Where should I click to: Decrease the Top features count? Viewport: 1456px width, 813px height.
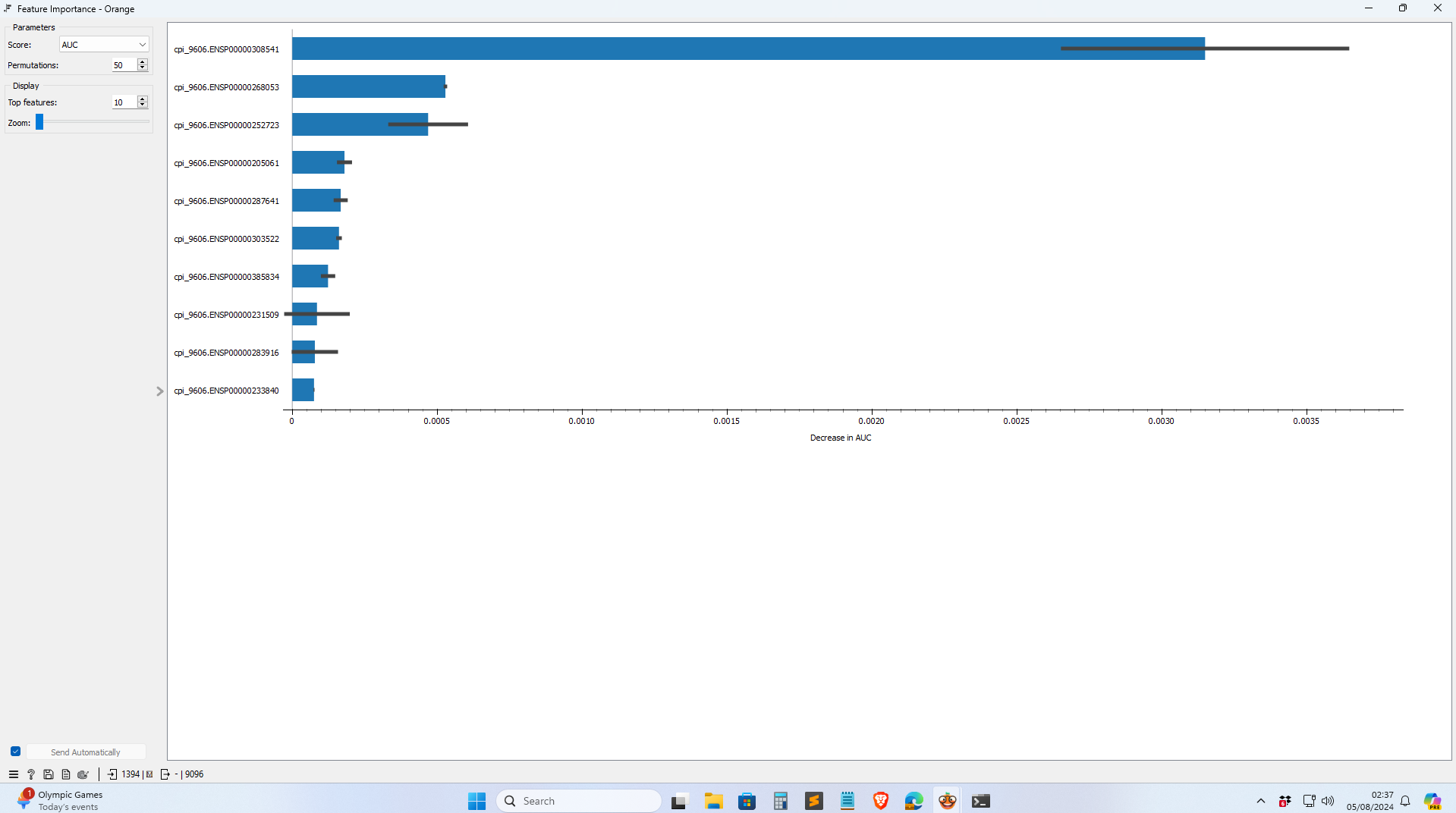click(142, 105)
